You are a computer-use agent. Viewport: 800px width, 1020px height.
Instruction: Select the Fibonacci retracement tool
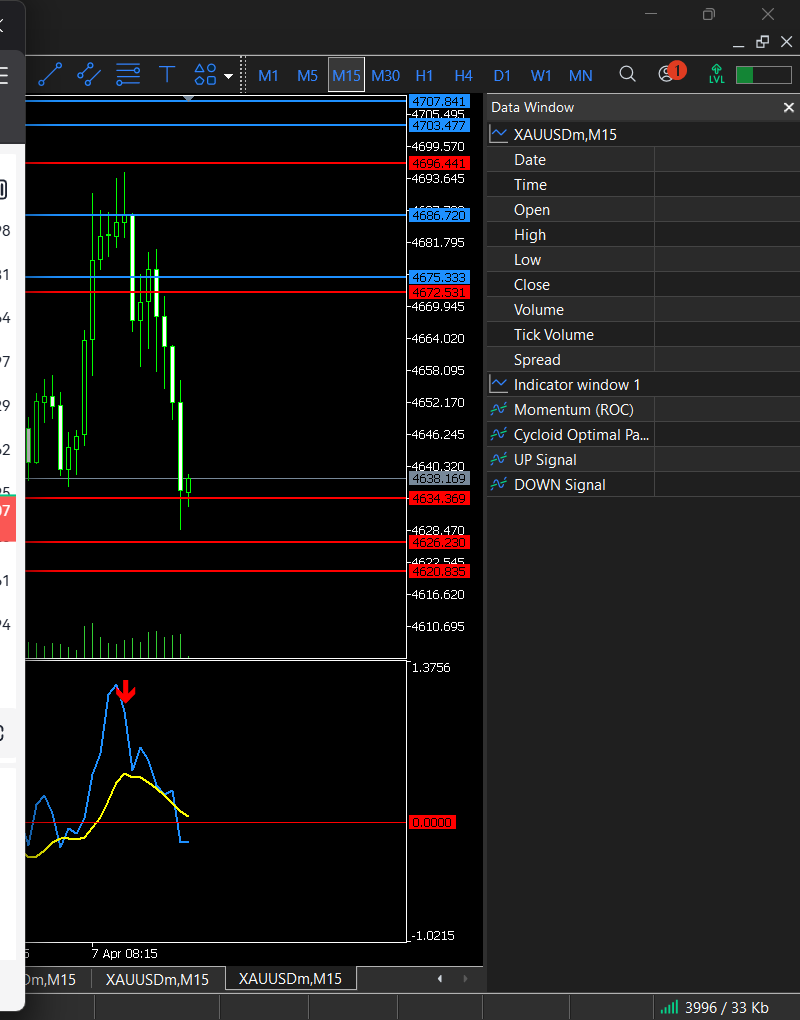pos(128,74)
